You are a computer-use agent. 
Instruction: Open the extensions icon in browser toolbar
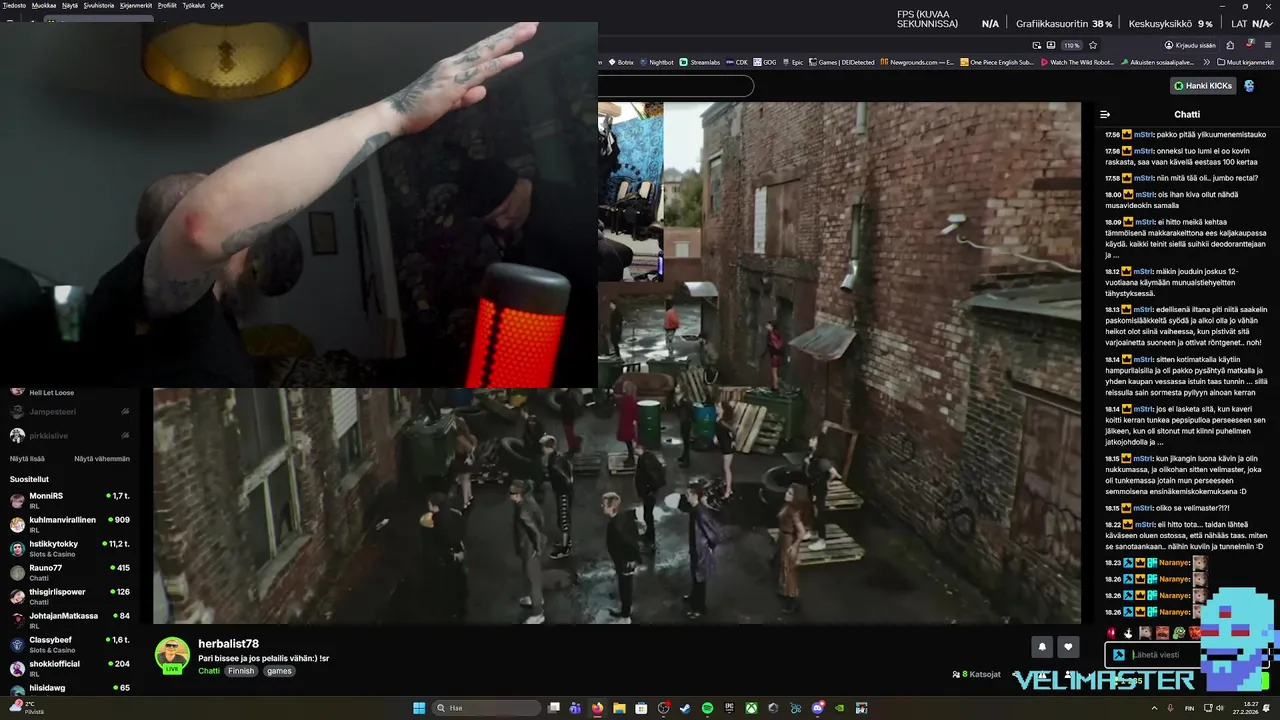point(1230,45)
